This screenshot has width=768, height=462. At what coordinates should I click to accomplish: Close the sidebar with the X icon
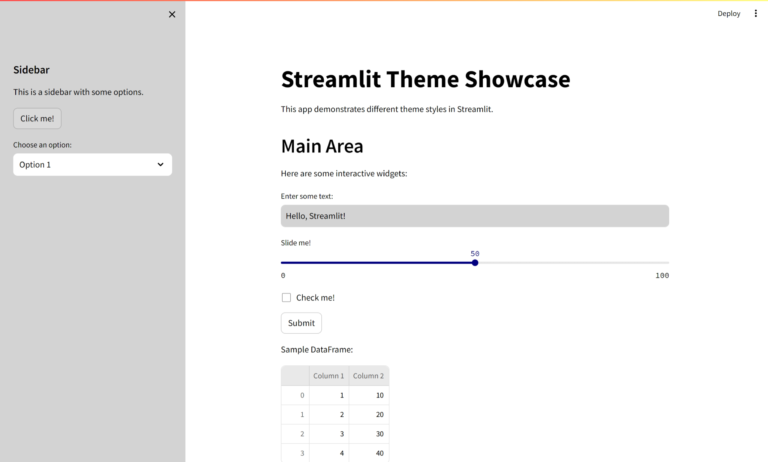tap(172, 14)
